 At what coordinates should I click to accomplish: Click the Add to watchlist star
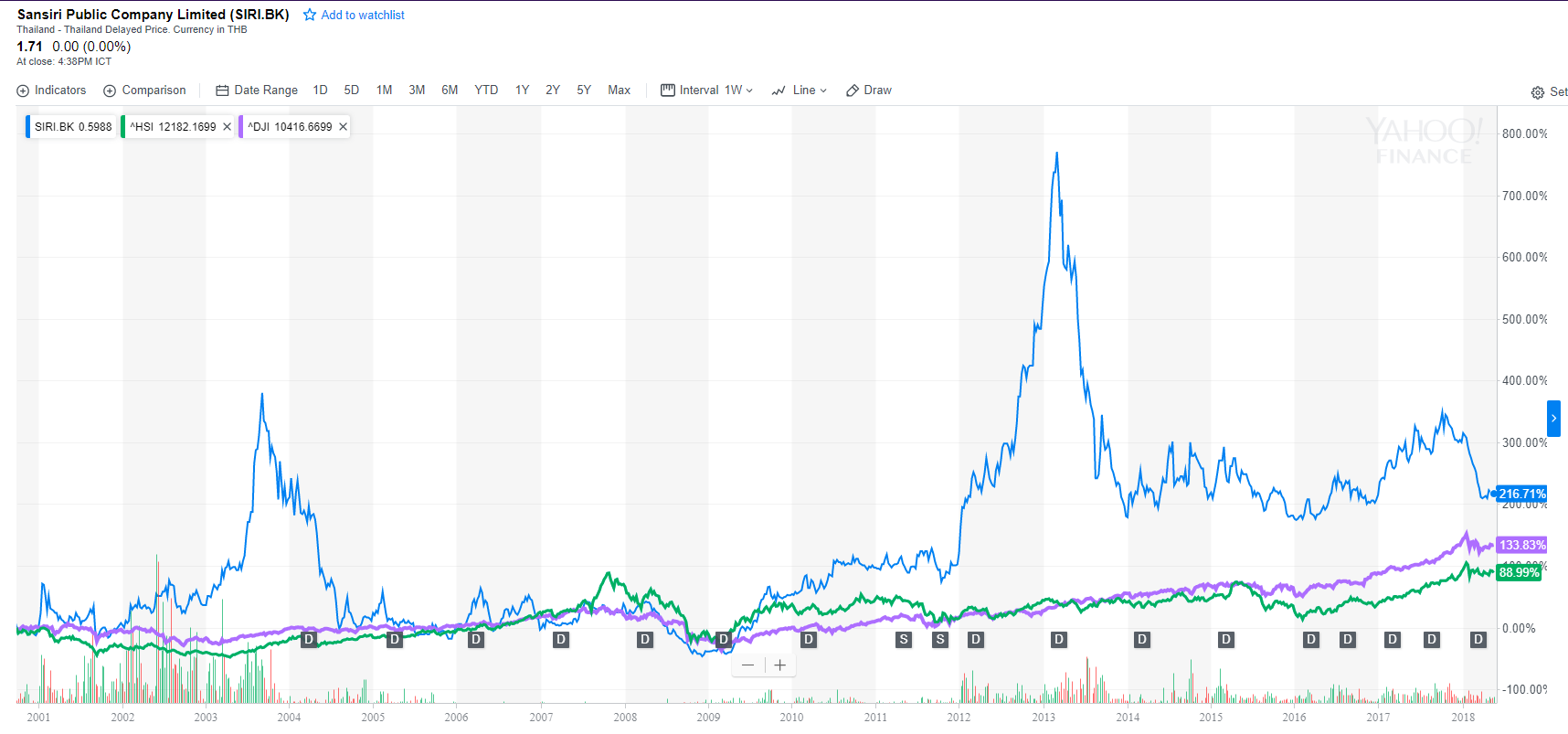tap(310, 15)
